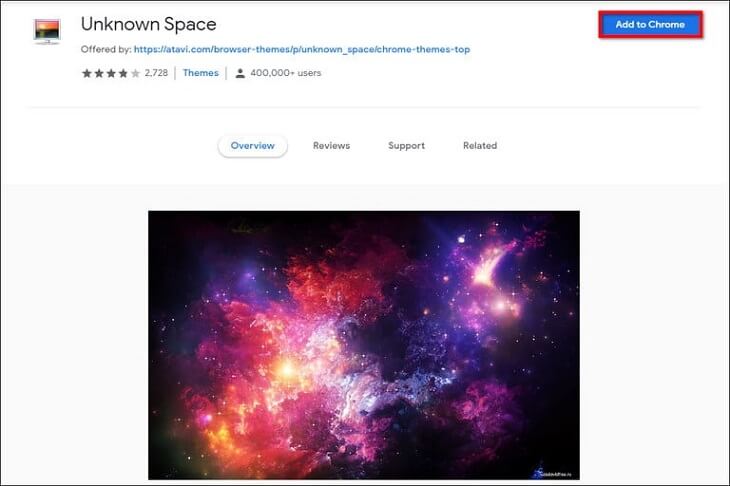730x486 pixels.
Task: Click the second rating star
Action: 98,73
